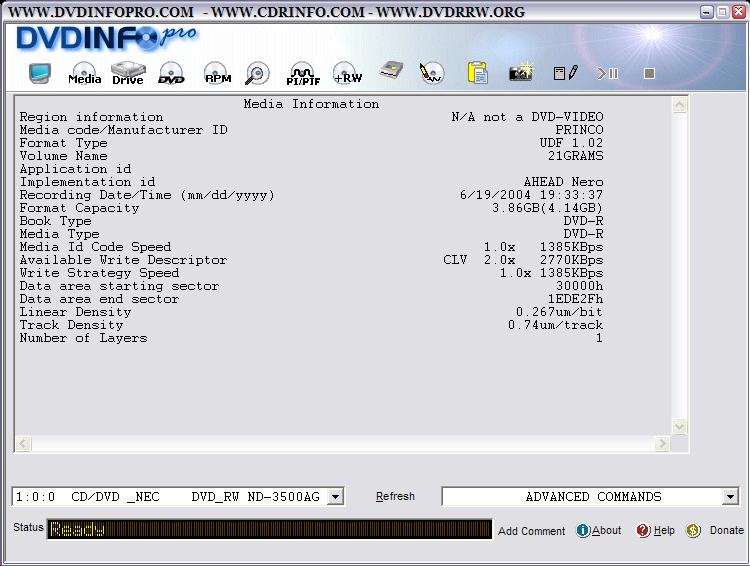This screenshot has width=750, height=566.
Task: Click the 'Media code/Manufacturer ID' label
Action: [x=123, y=130]
